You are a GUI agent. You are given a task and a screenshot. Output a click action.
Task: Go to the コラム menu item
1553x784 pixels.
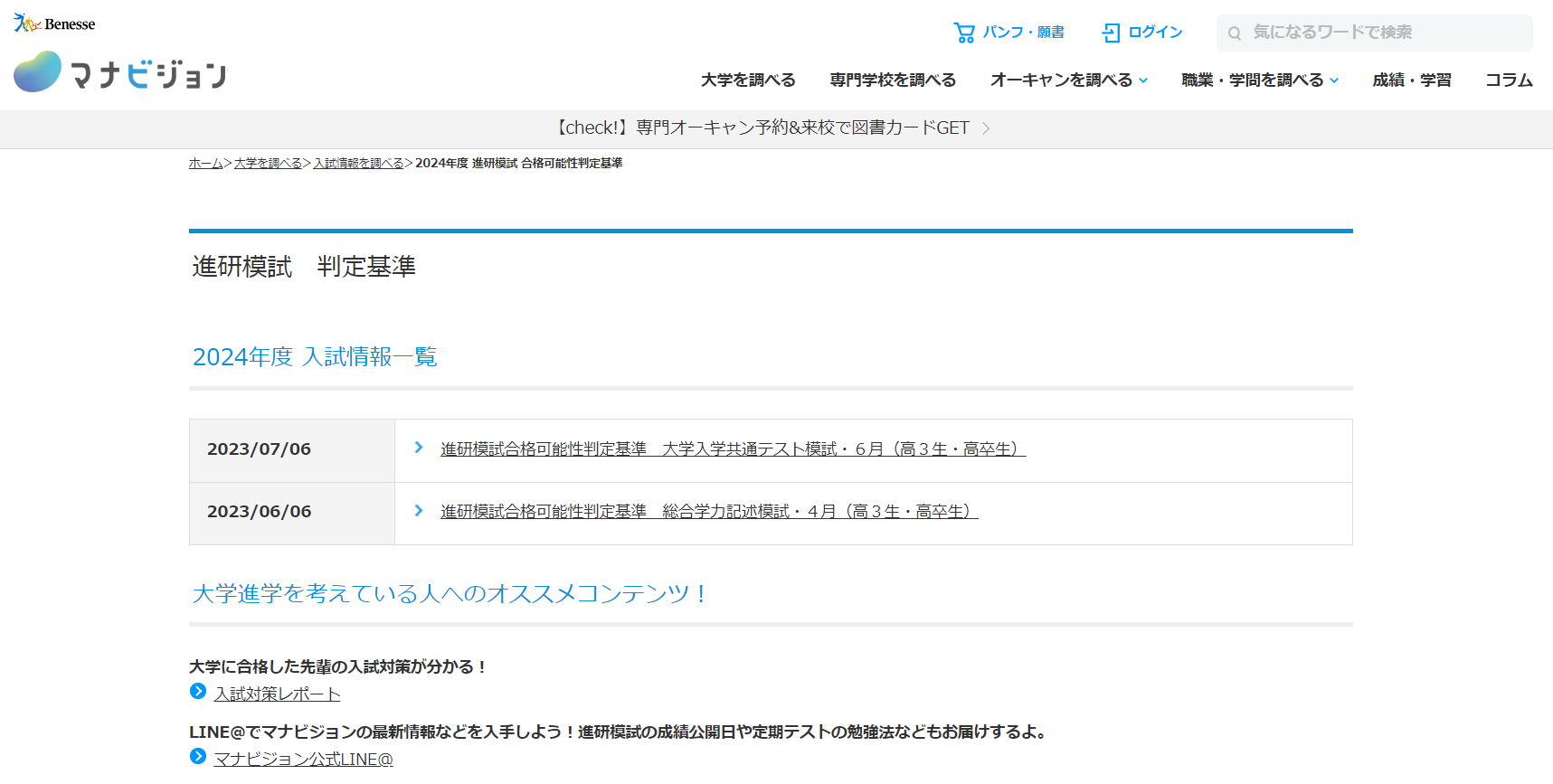[x=1509, y=80]
